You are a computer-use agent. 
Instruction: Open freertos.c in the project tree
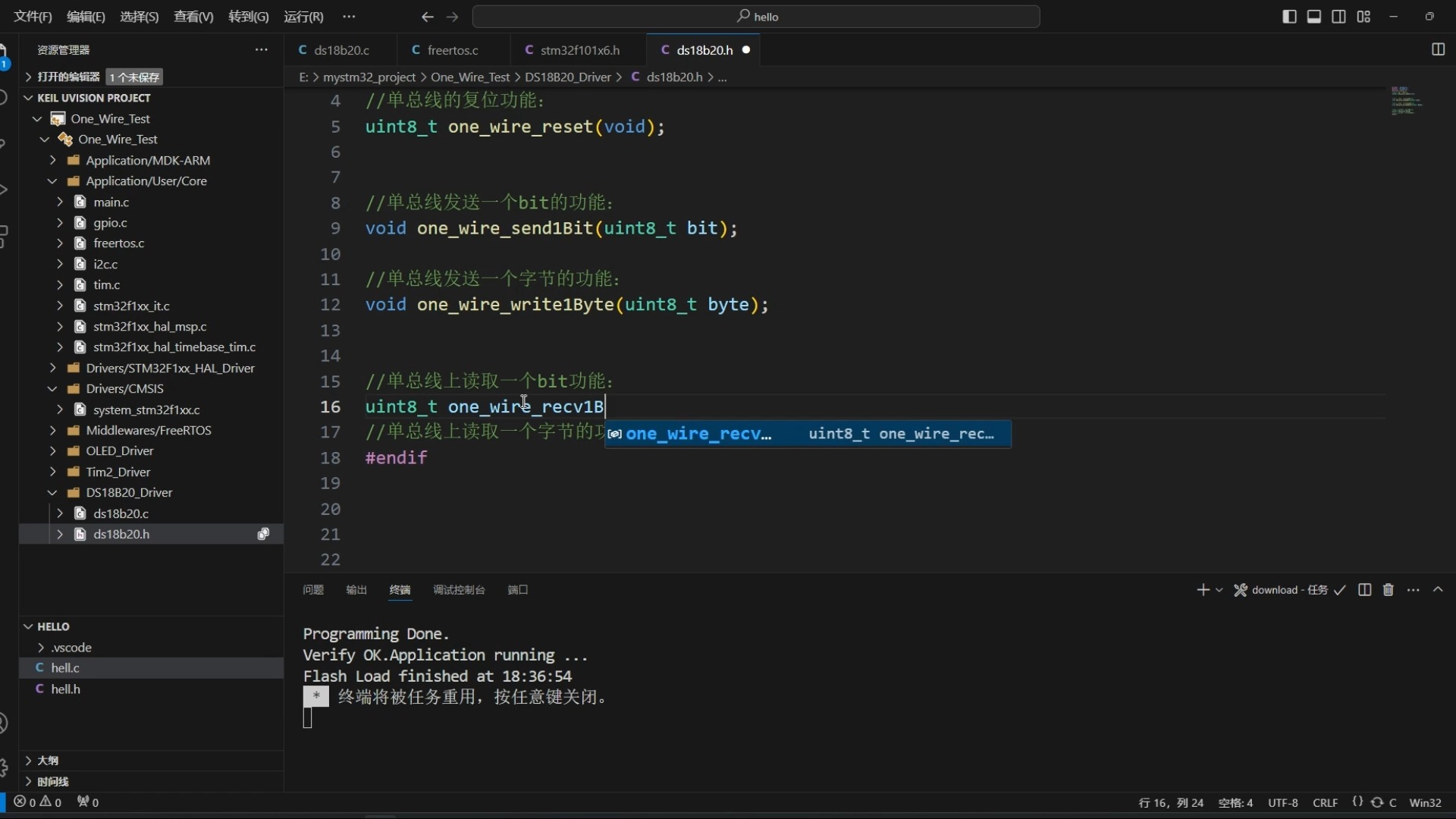pos(118,243)
